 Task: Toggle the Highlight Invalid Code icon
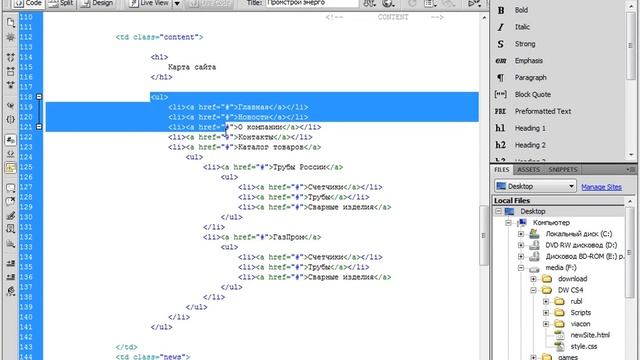click(11, 153)
